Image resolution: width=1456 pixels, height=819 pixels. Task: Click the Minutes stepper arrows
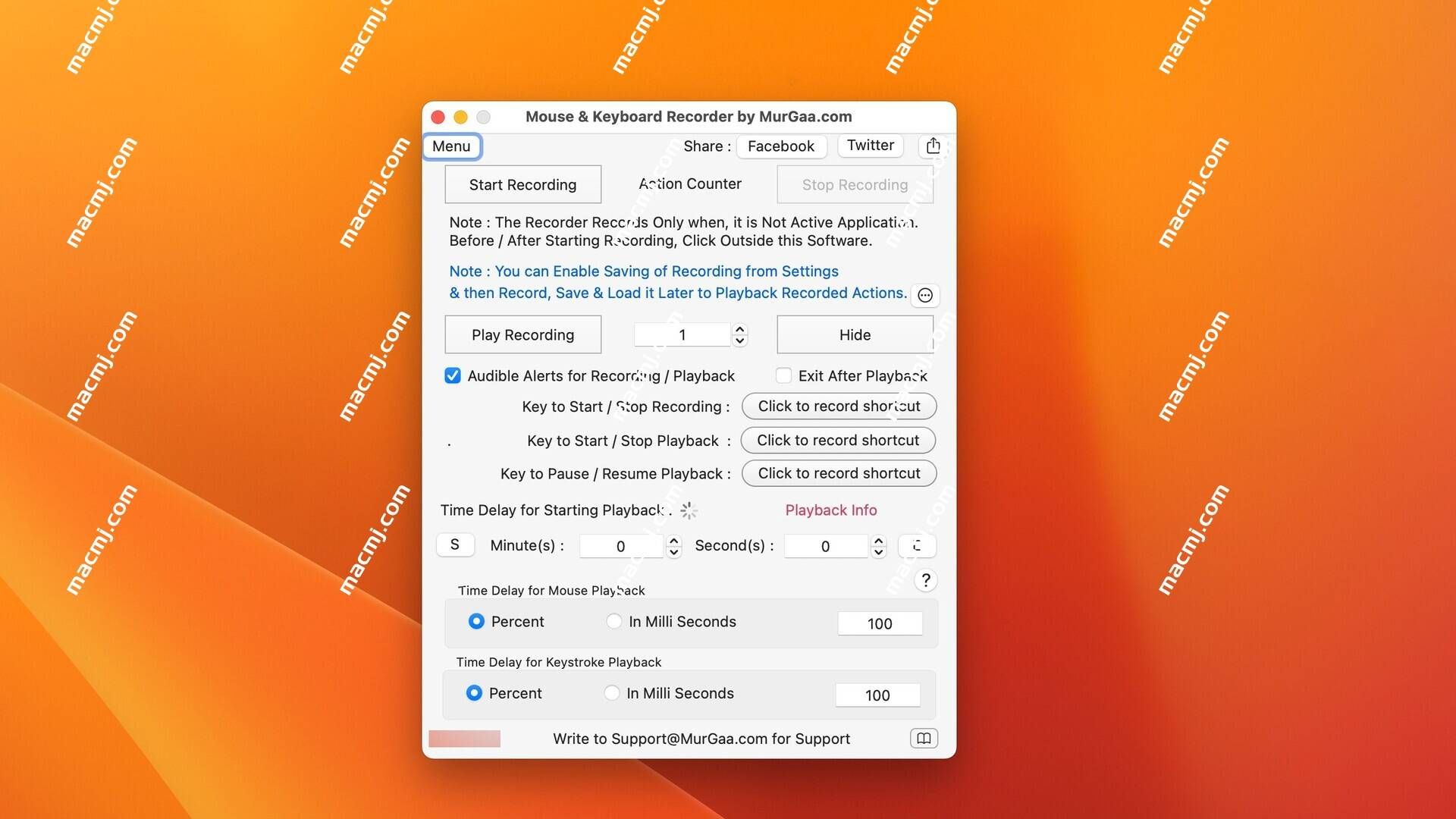pyautogui.click(x=674, y=546)
